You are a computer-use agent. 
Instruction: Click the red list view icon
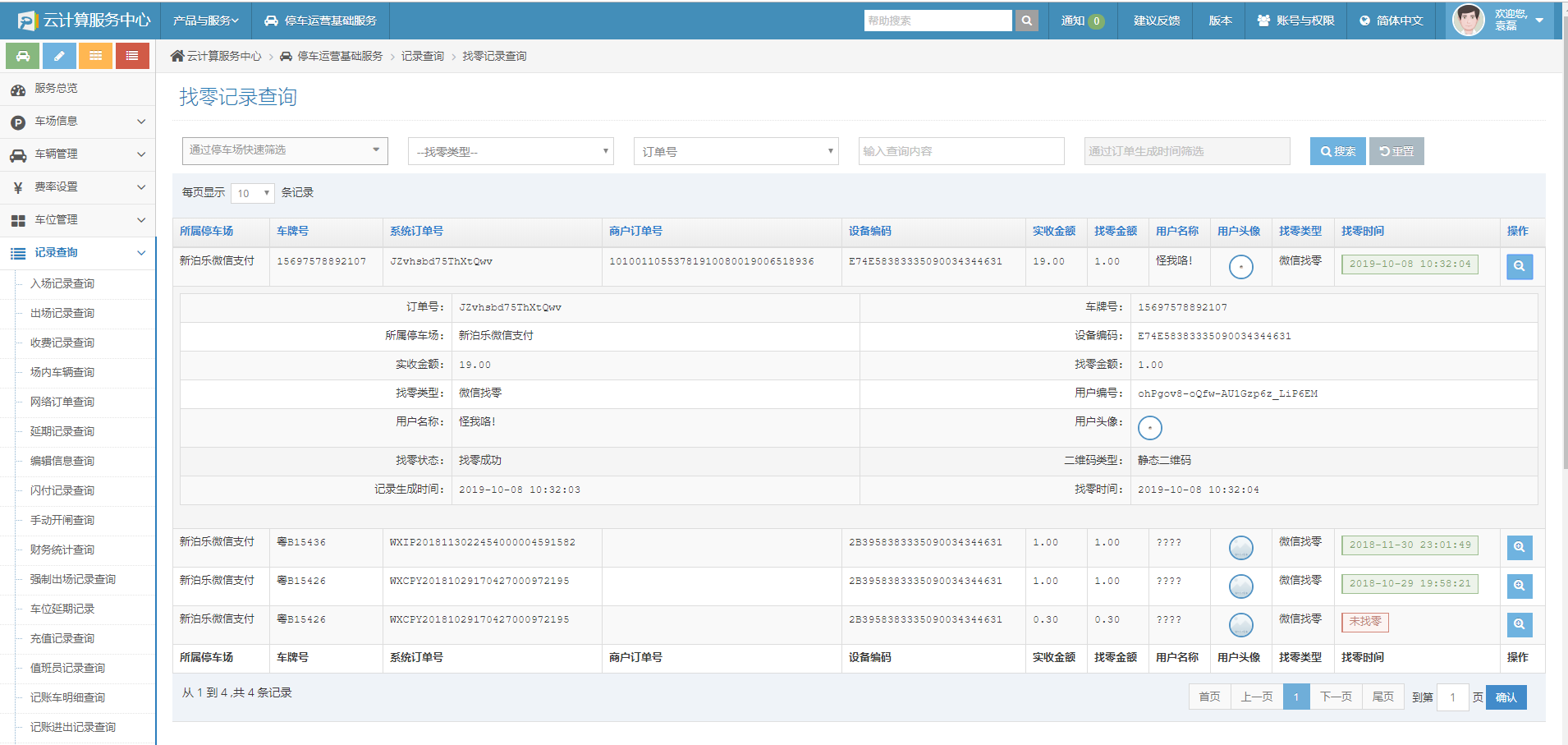point(132,55)
